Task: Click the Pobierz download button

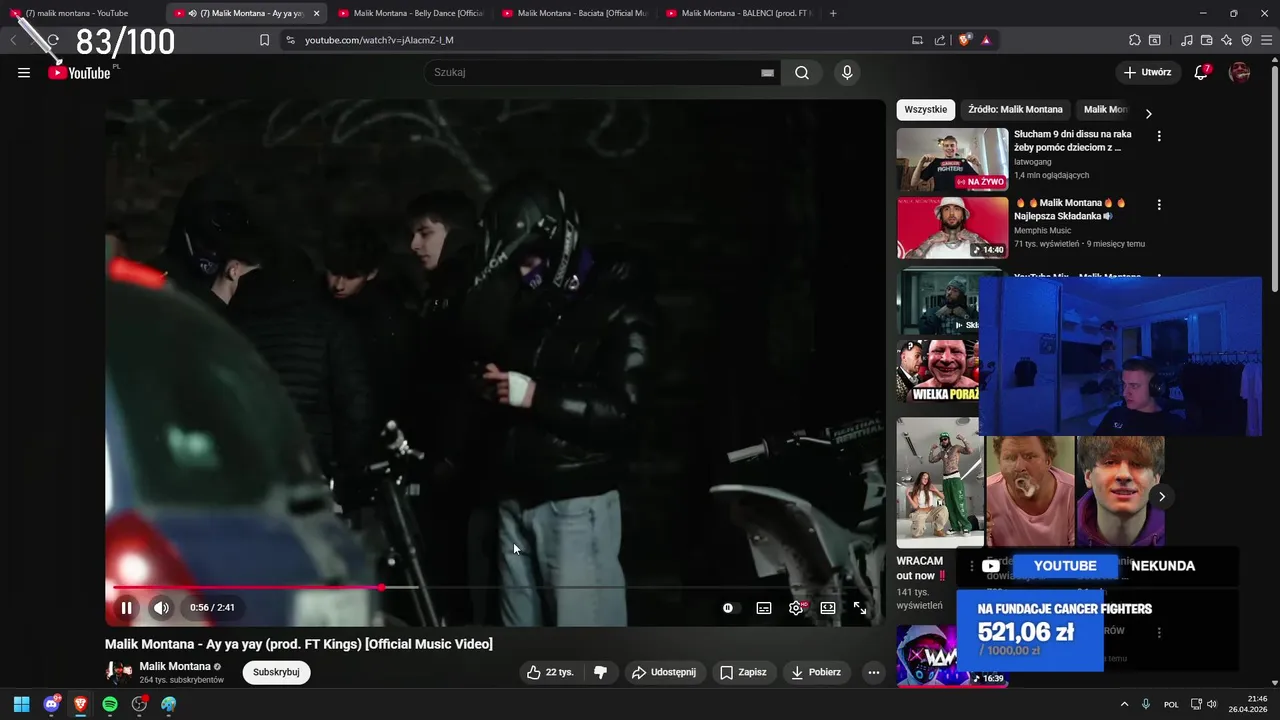Action: [x=815, y=672]
